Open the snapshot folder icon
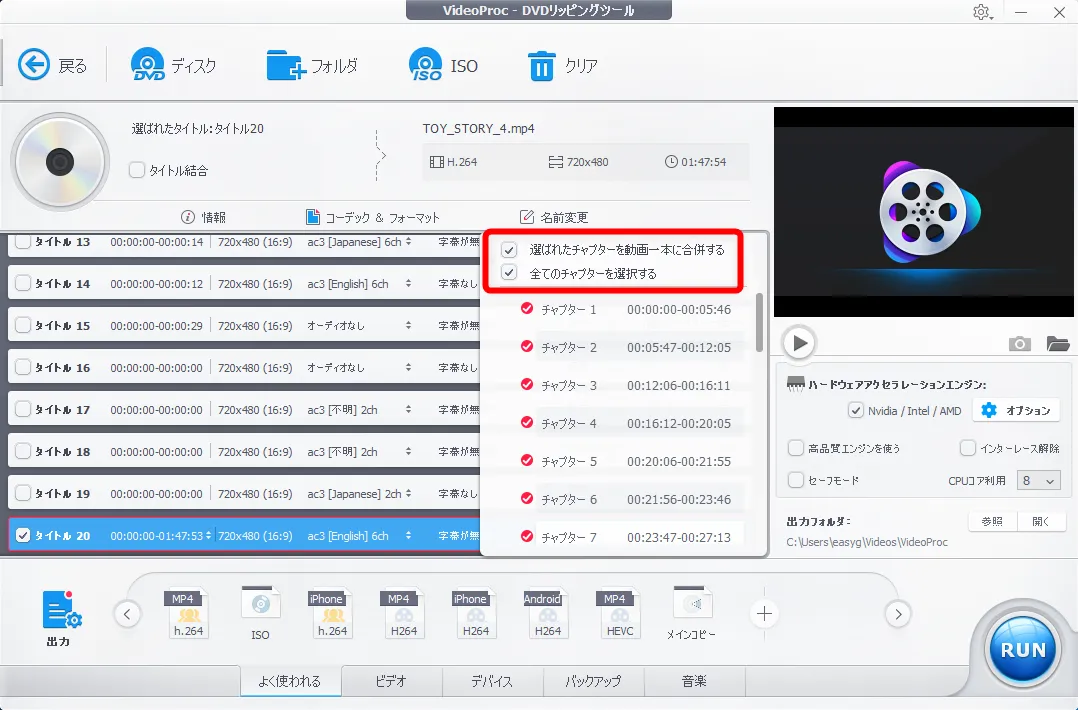Viewport: 1078px width, 710px height. (x=1058, y=343)
